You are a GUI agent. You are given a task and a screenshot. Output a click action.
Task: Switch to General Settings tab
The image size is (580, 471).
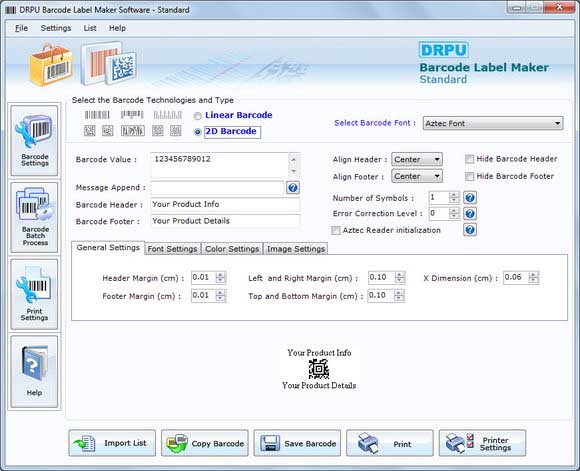pyautogui.click(x=108, y=248)
